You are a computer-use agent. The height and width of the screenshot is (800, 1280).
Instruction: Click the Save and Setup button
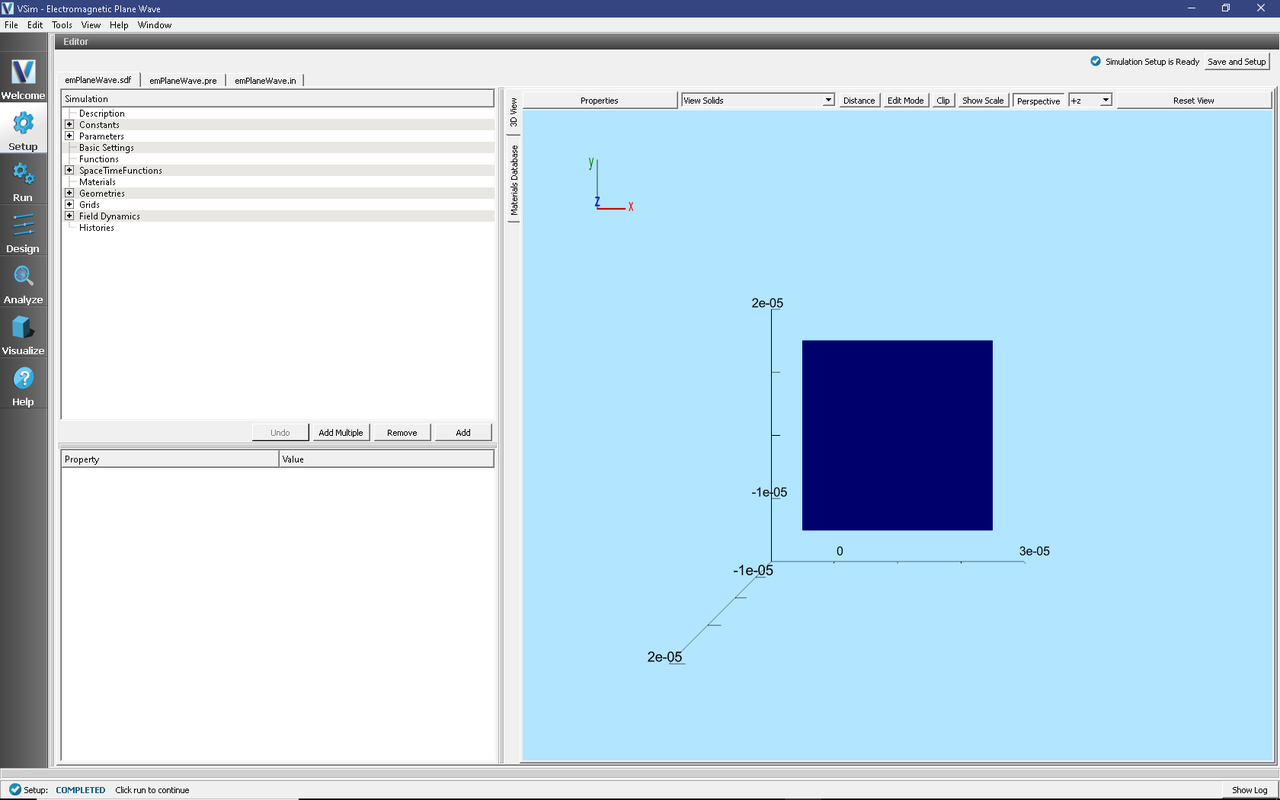pyautogui.click(x=1237, y=61)
